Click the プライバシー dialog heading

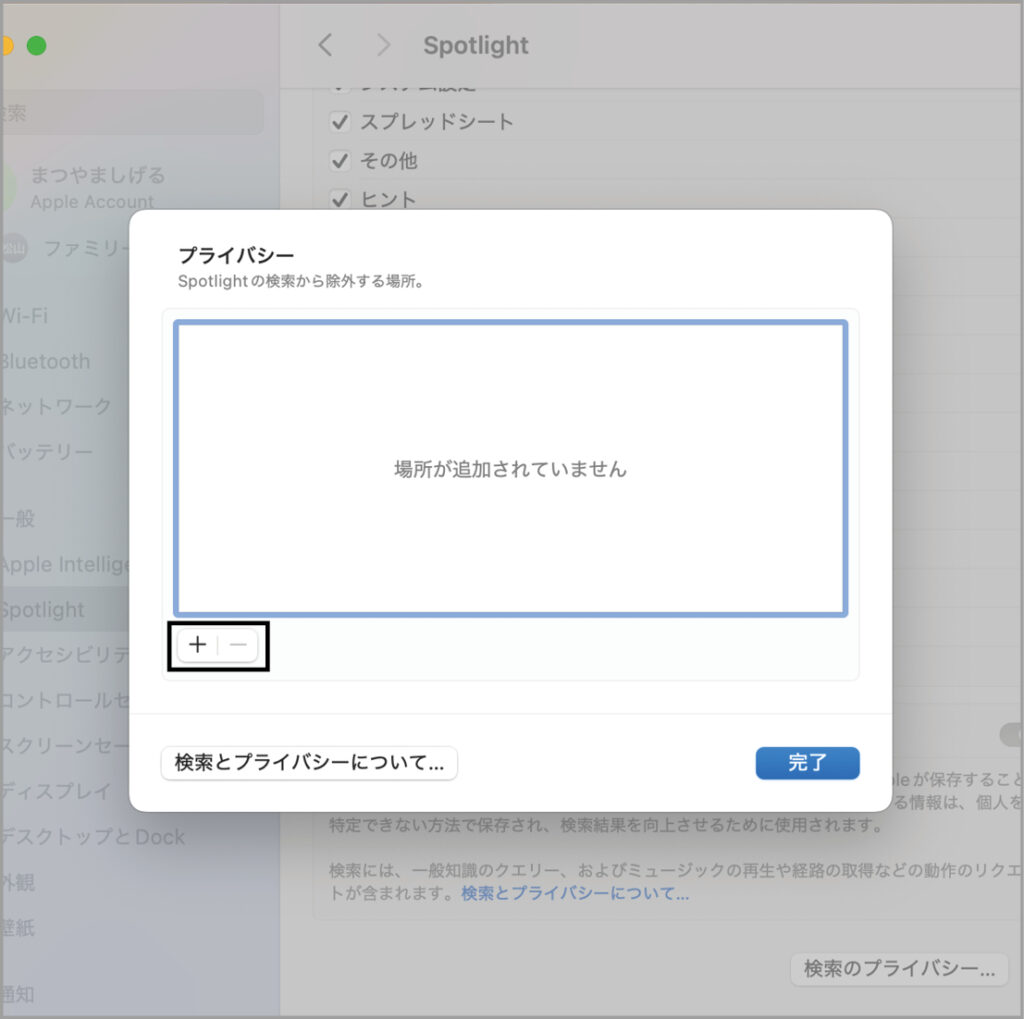click(x=236, y=255)
